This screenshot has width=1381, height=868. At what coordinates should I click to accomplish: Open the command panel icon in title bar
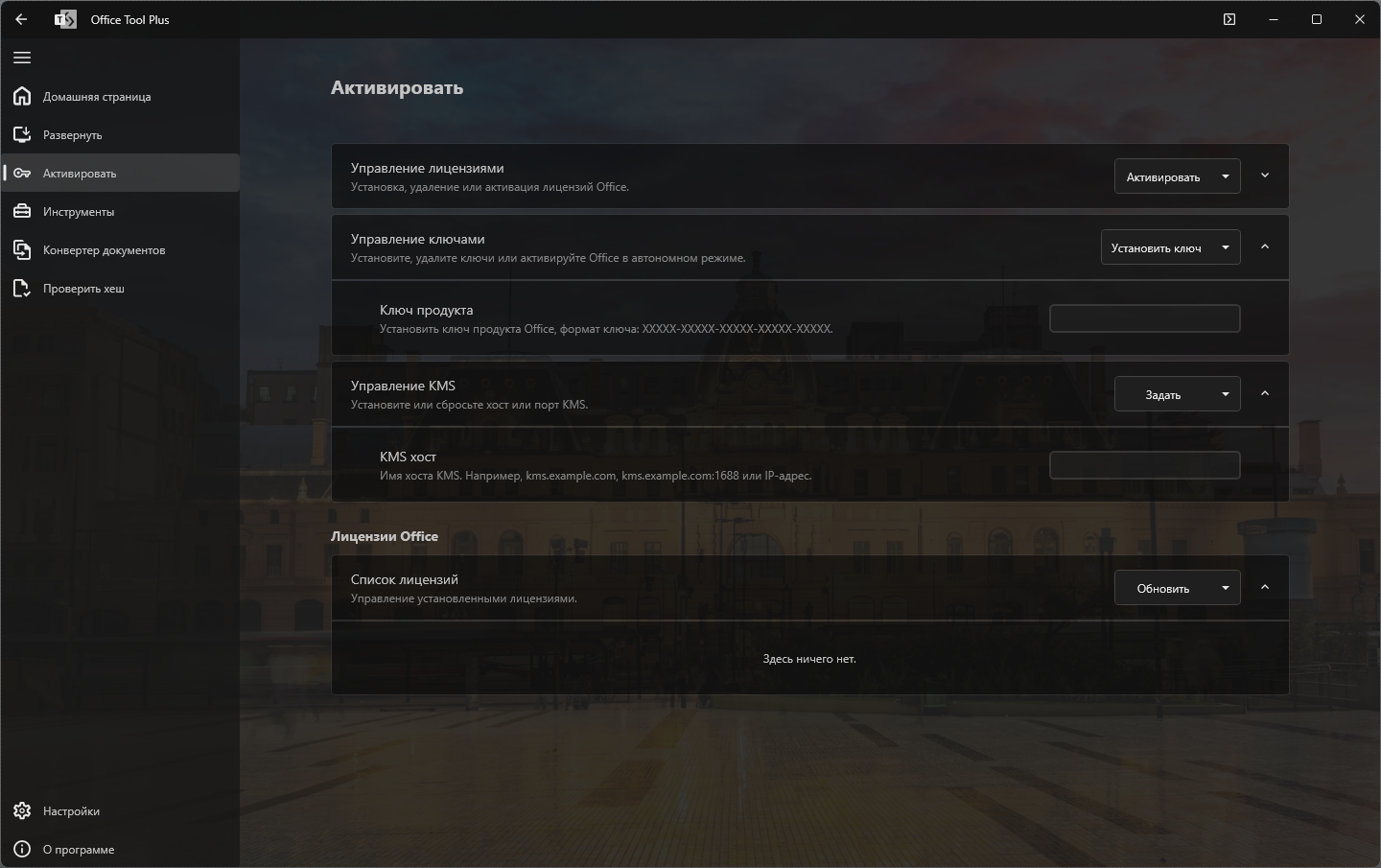point(1229,19)
